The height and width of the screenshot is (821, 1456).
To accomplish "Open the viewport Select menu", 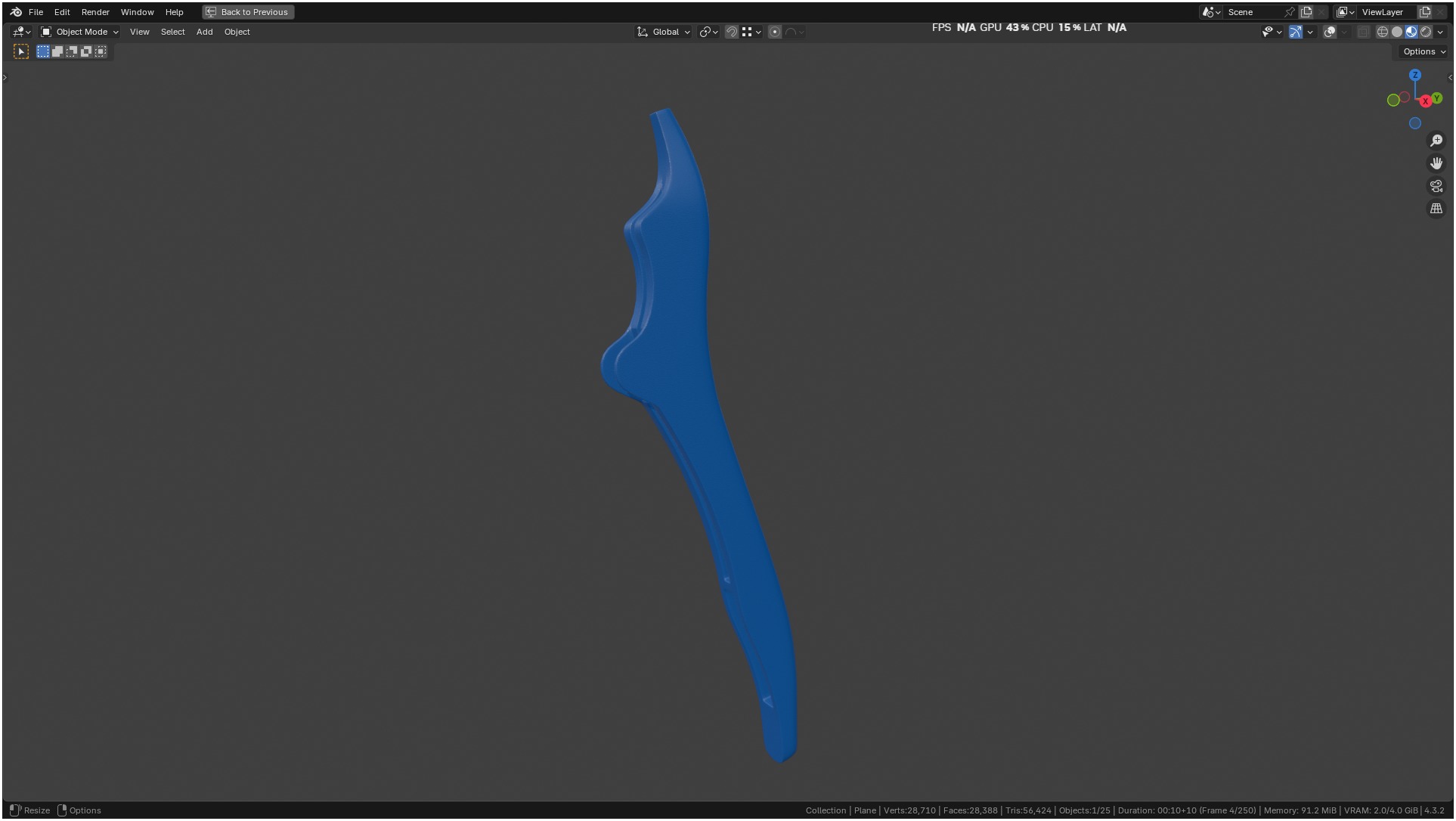I will 172,32.
